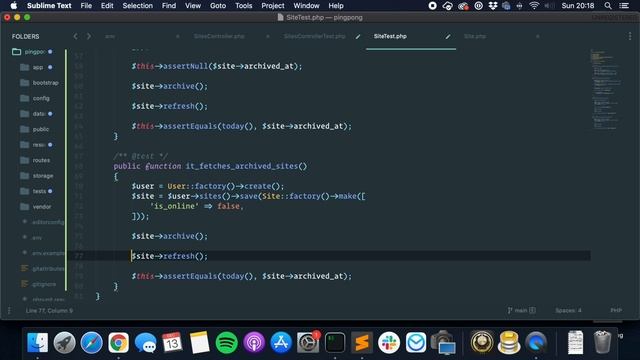Viewport: 640px width, 360px height.
Task: Open Spotlight search in the menu bar
Action: [608, 6]
